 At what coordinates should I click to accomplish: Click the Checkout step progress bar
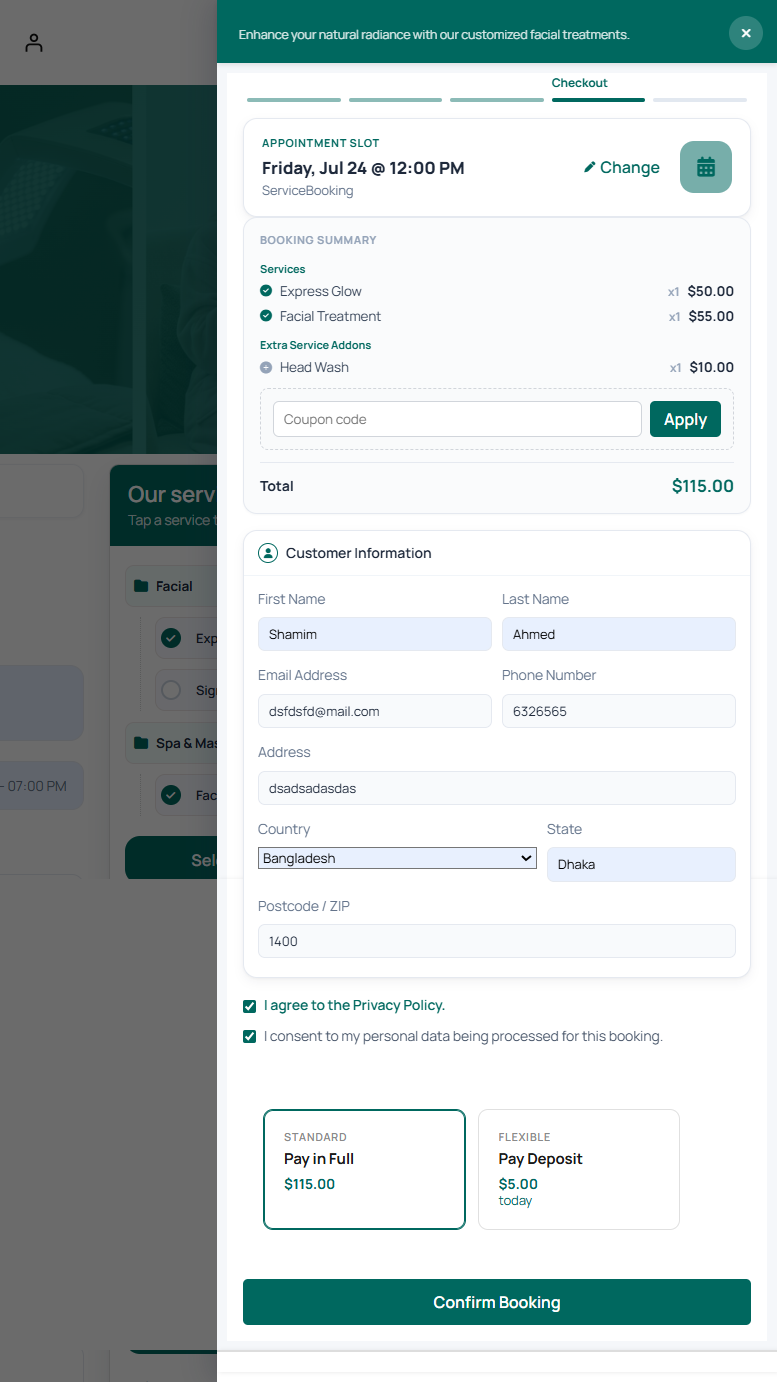pos(598,100)
